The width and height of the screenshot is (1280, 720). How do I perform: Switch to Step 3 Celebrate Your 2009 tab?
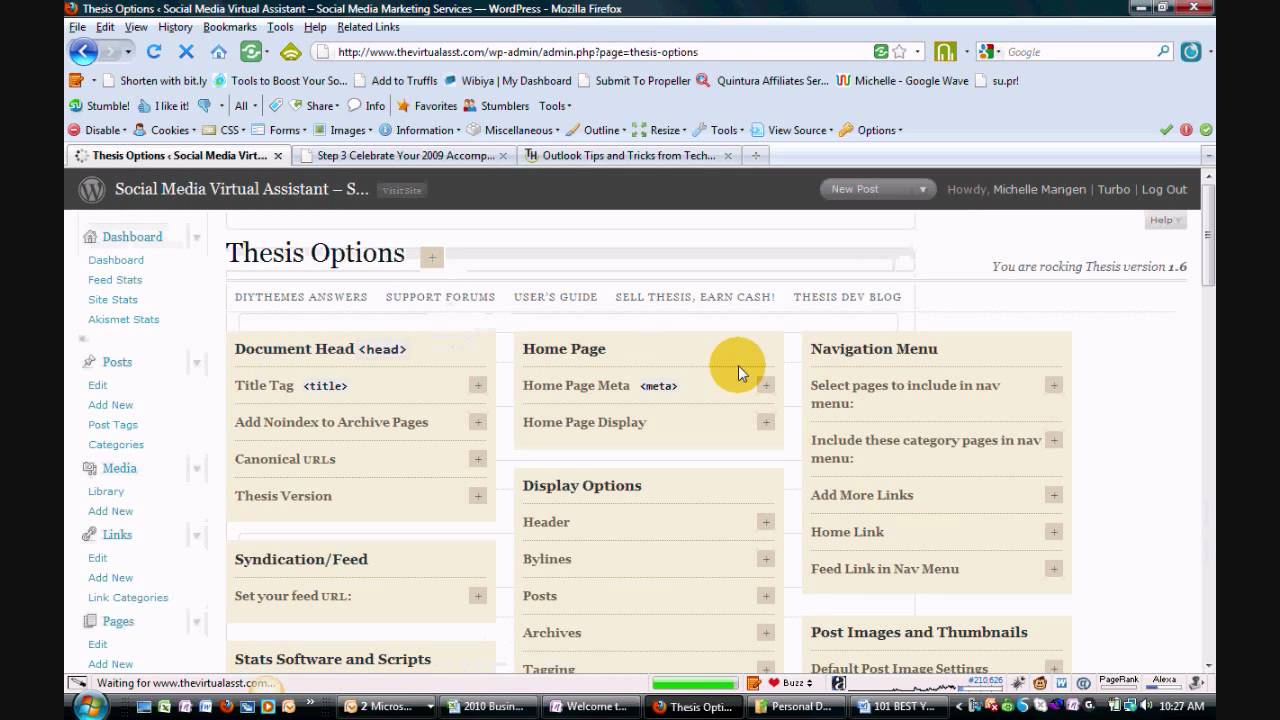pos(405,156)
